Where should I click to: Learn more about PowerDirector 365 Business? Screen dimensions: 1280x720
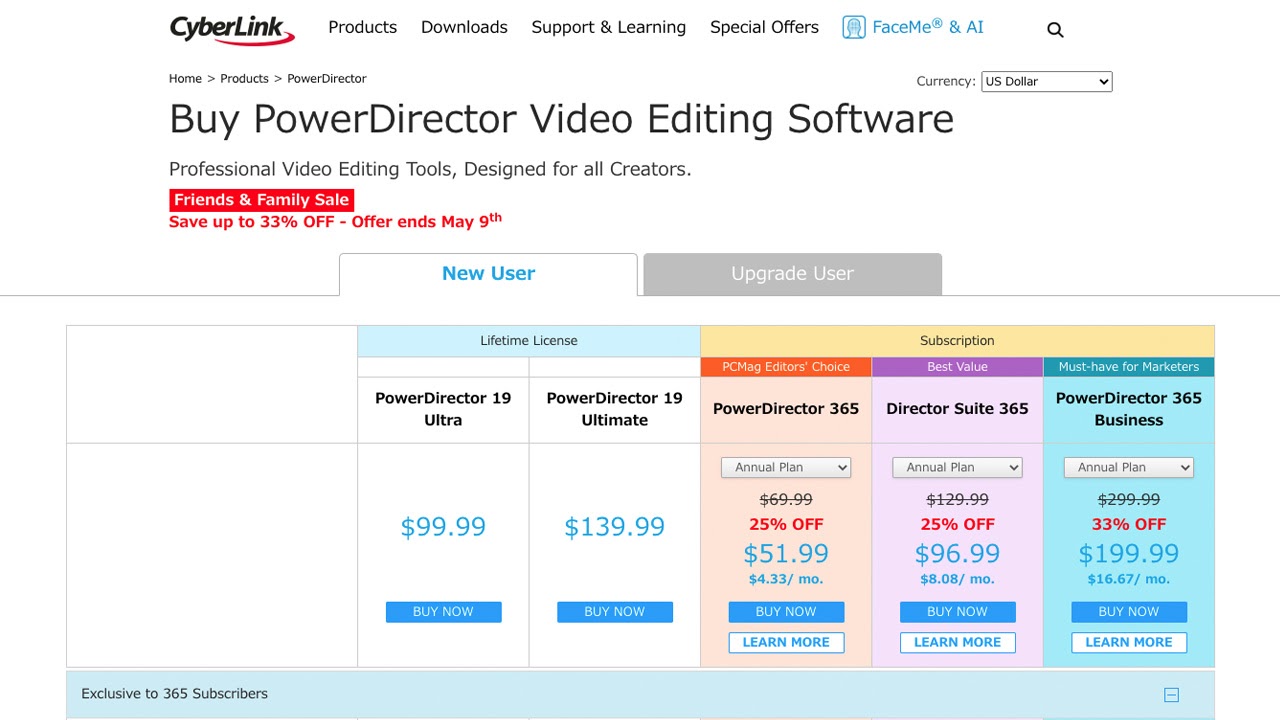pos(1129,643)
